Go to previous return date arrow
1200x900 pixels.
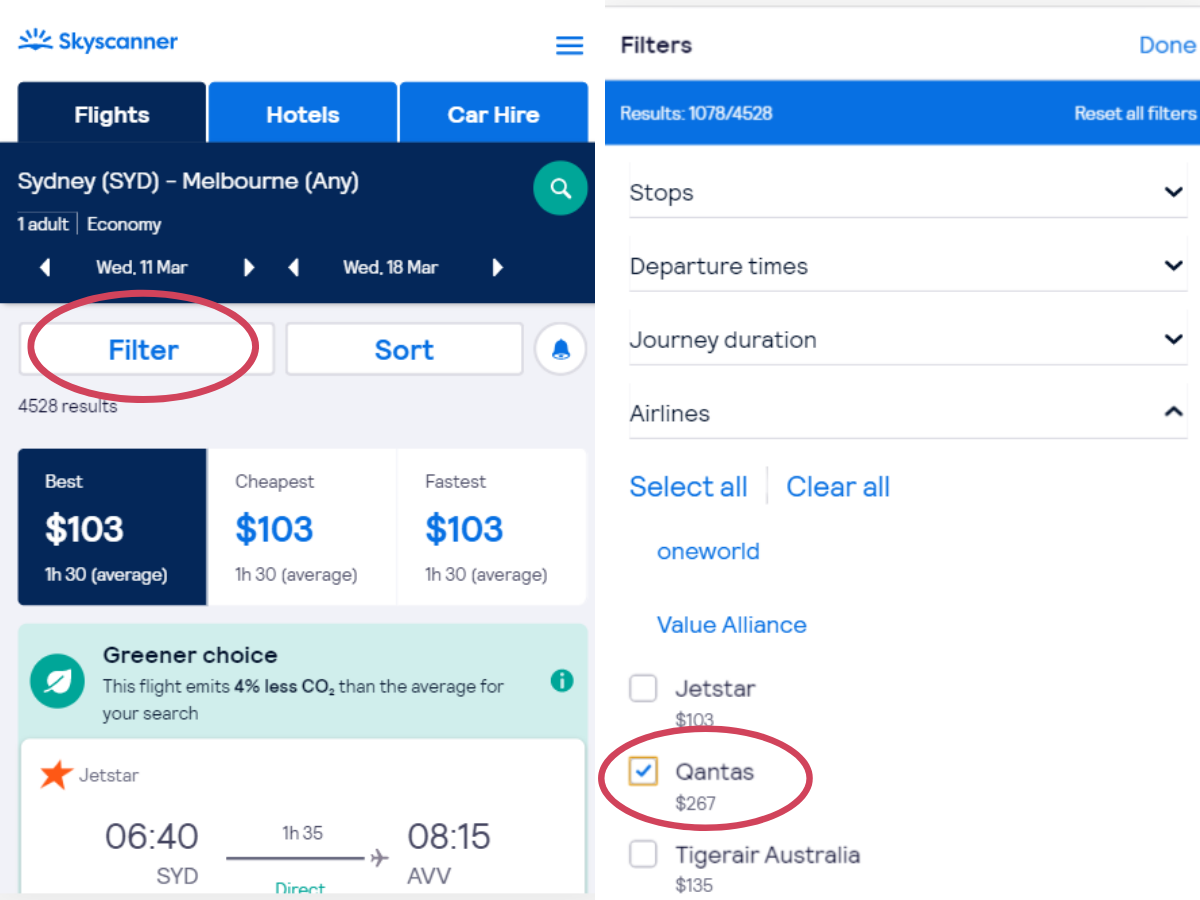click(x=294, y=267)
